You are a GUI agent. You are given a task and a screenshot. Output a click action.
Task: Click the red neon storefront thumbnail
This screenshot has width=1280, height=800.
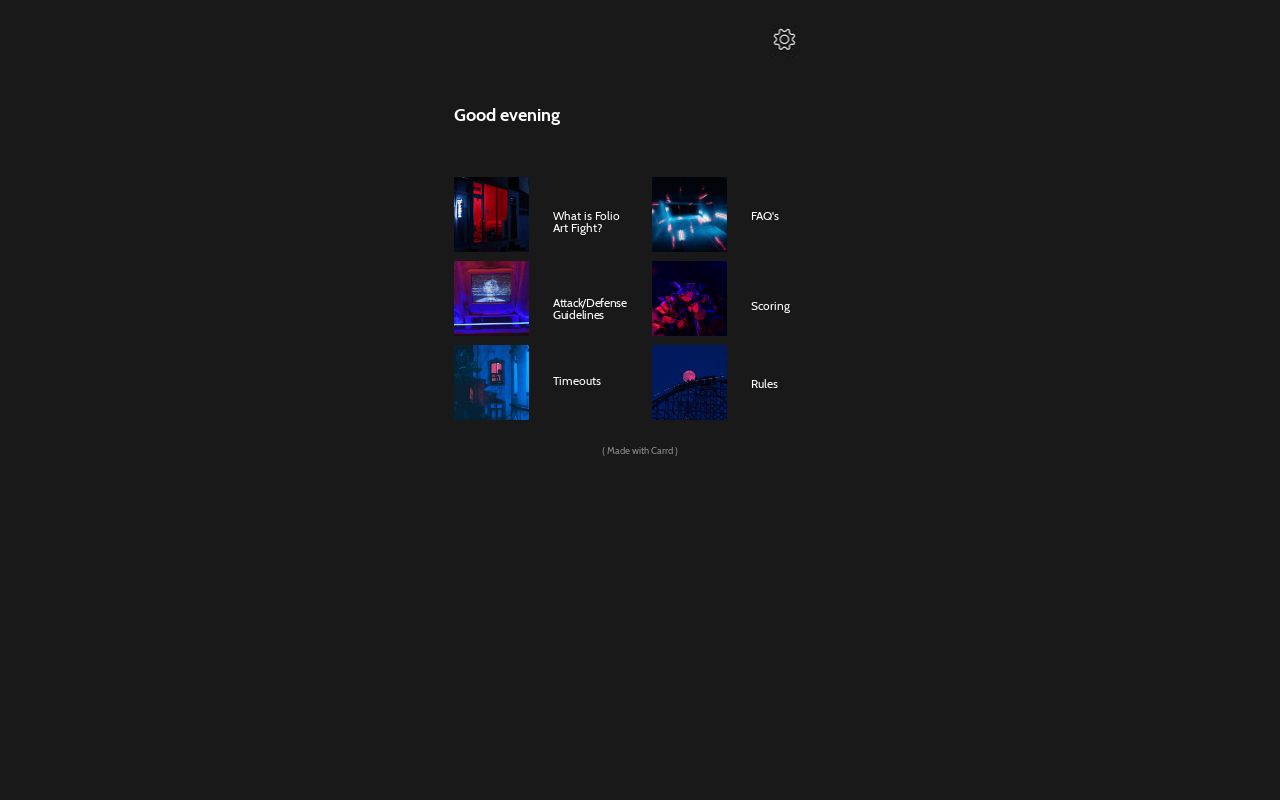point(491,214)
